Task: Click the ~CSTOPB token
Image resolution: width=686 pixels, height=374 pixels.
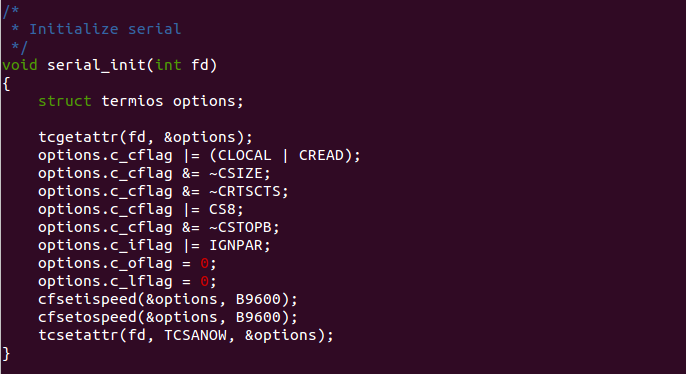Action: tap(240, 227)
